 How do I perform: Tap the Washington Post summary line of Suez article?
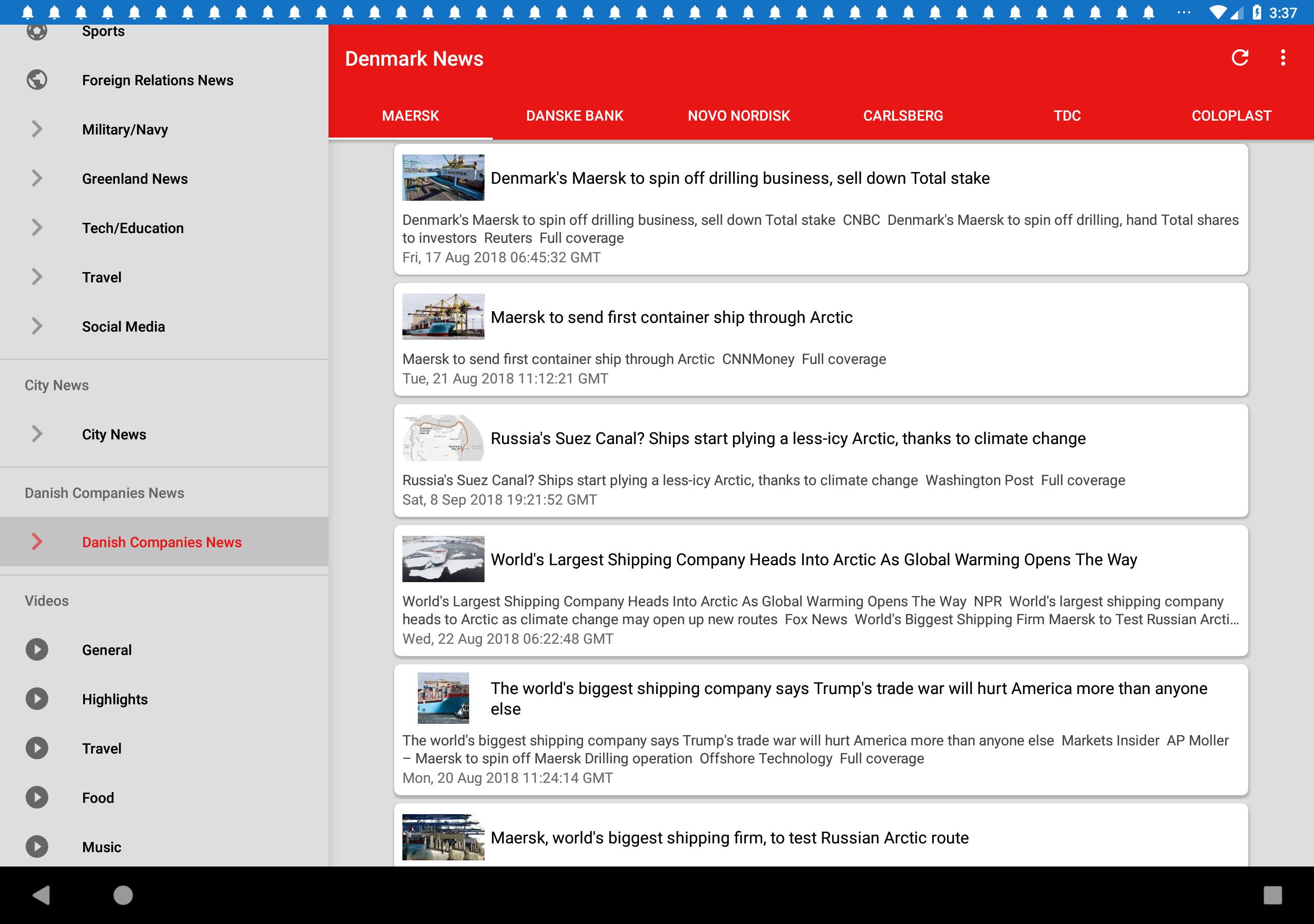click(x=763, y=480)
